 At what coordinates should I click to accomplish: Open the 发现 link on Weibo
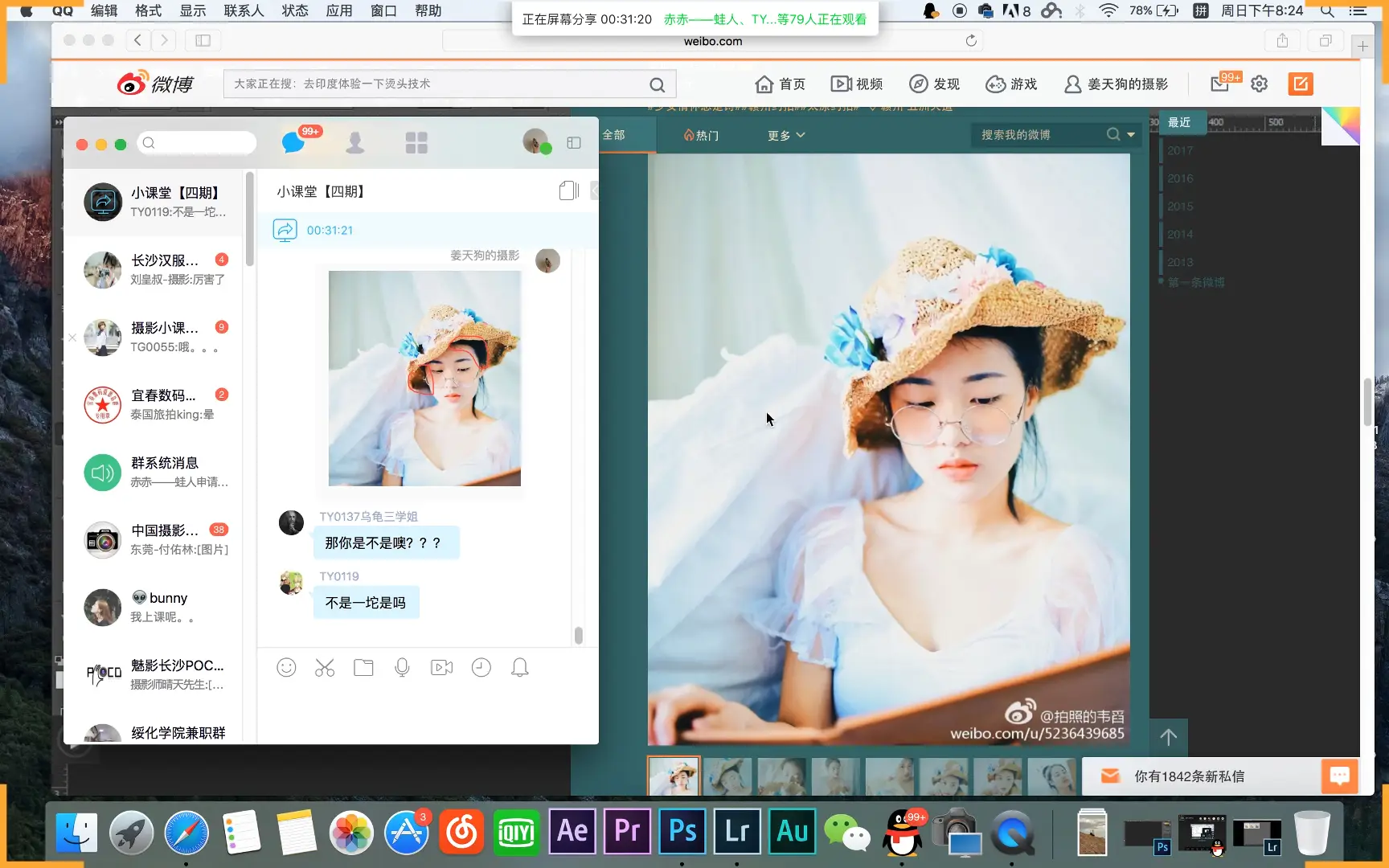[x=934, y=84]
